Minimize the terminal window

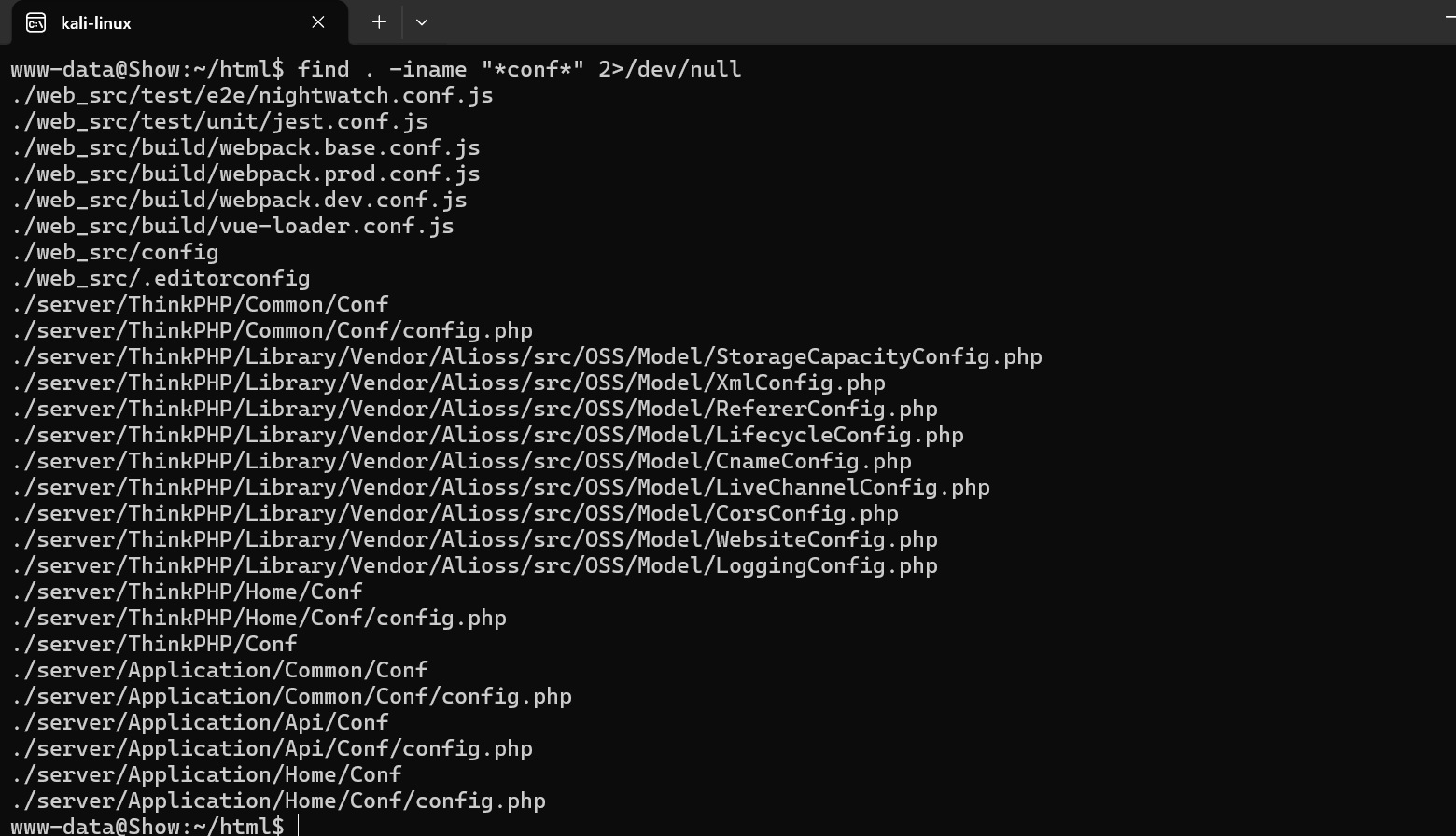point(1449,17)
